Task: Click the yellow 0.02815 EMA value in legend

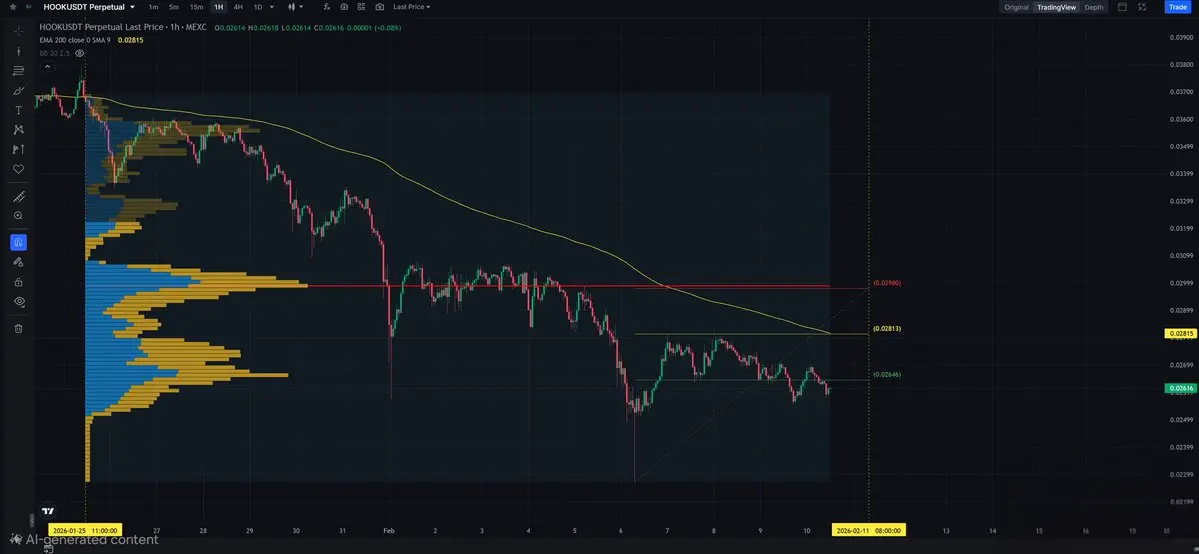Action: pos(130,40)
